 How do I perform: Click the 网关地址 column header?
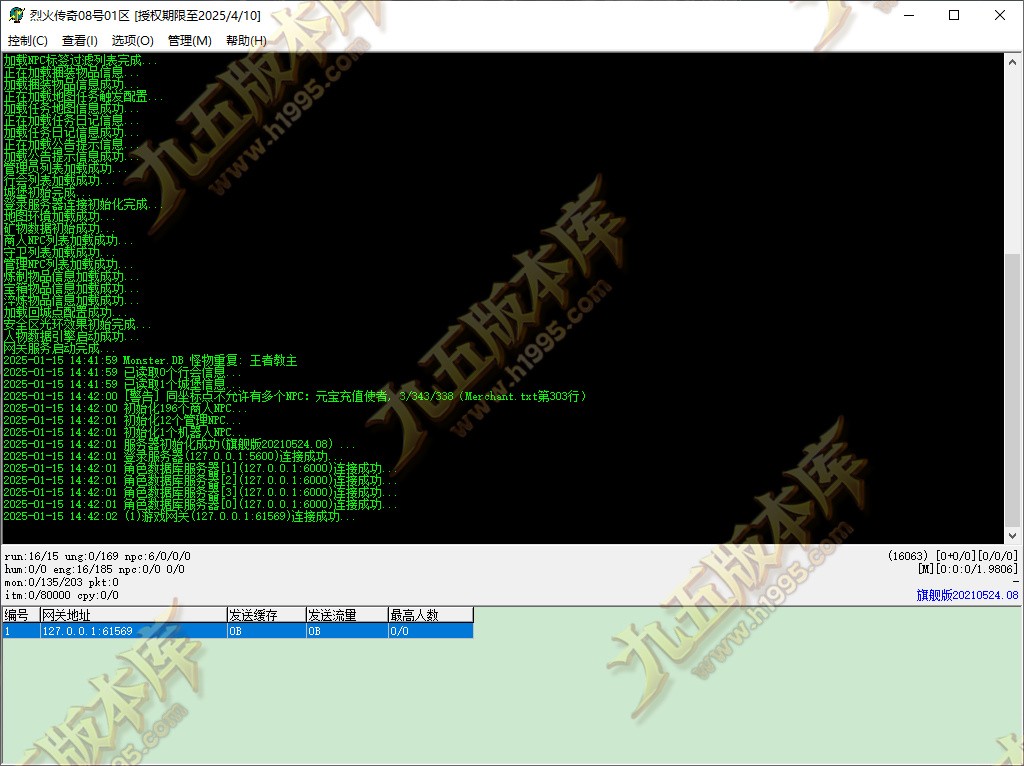[133, 614]
